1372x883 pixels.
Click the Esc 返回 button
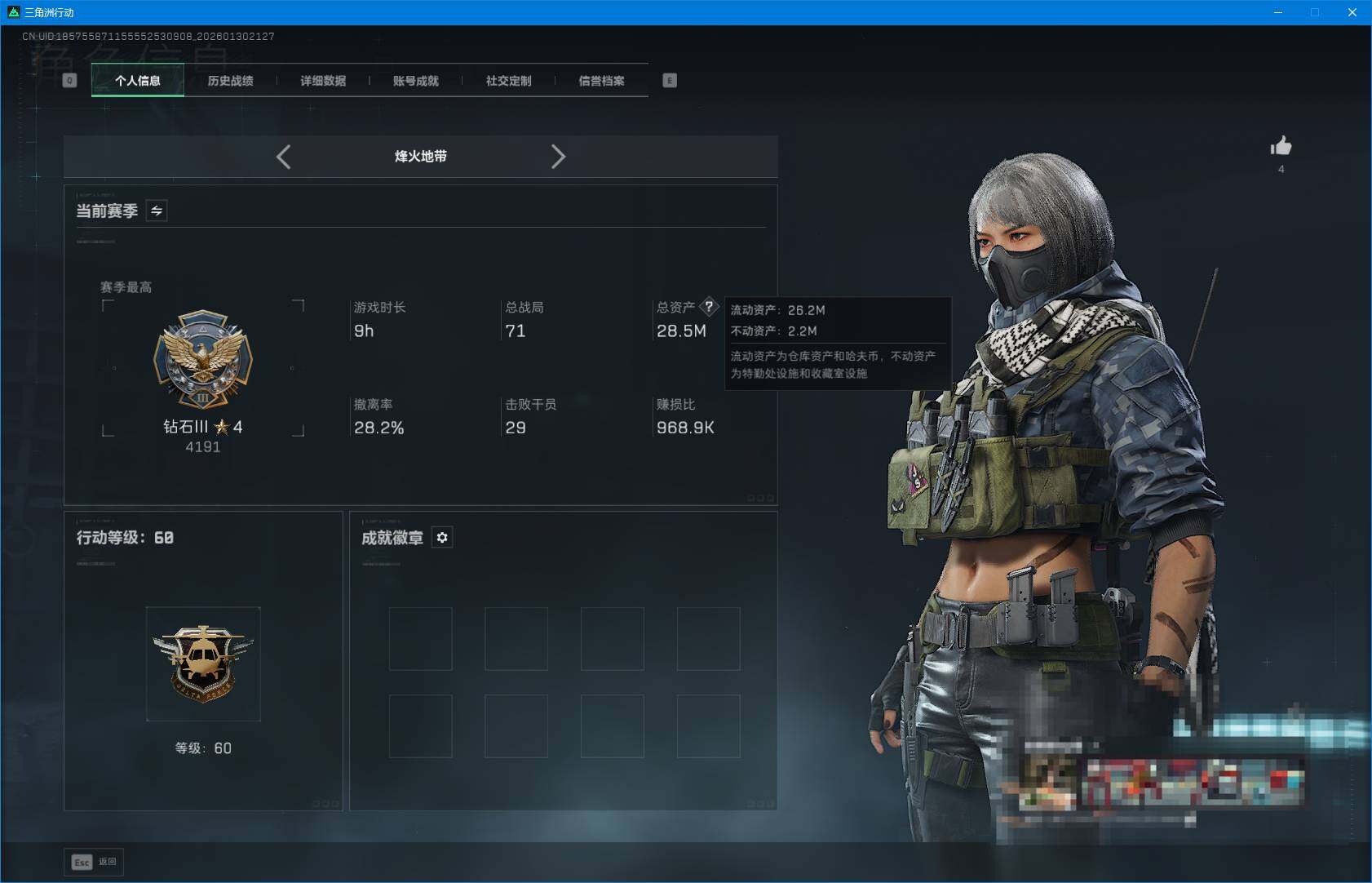[95, 862]
